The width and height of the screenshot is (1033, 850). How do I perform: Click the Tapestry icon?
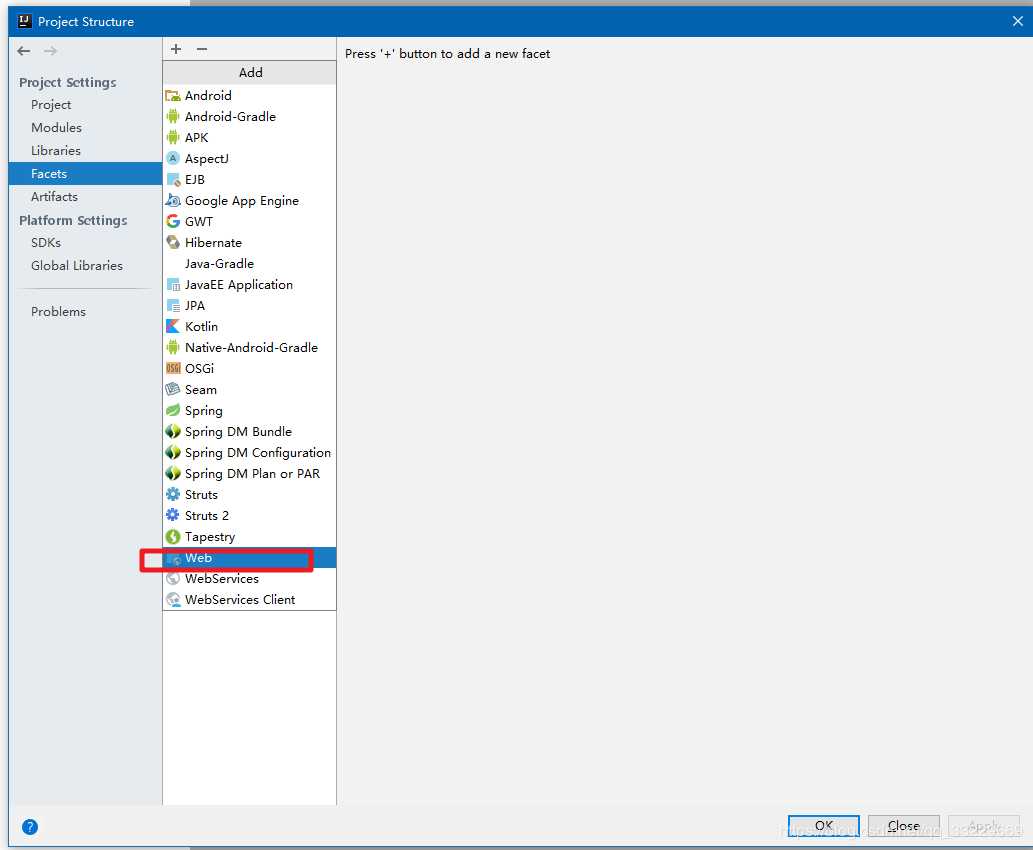coord(173,536)
